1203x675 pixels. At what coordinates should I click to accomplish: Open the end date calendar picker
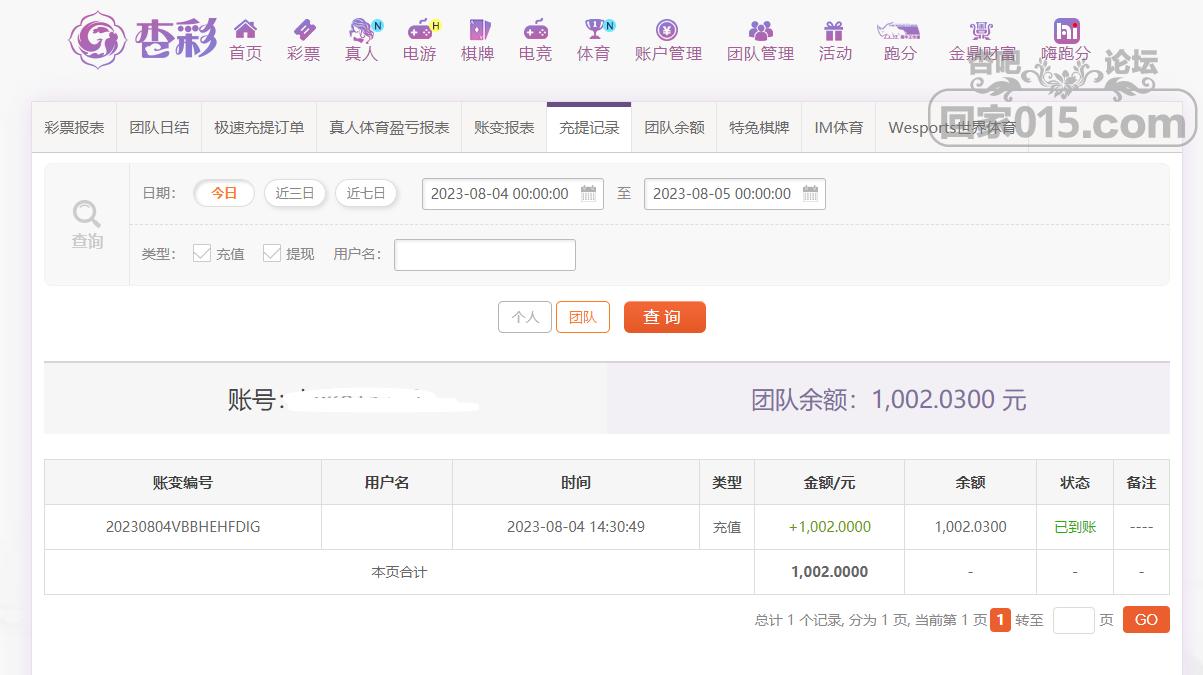(810, 193)
